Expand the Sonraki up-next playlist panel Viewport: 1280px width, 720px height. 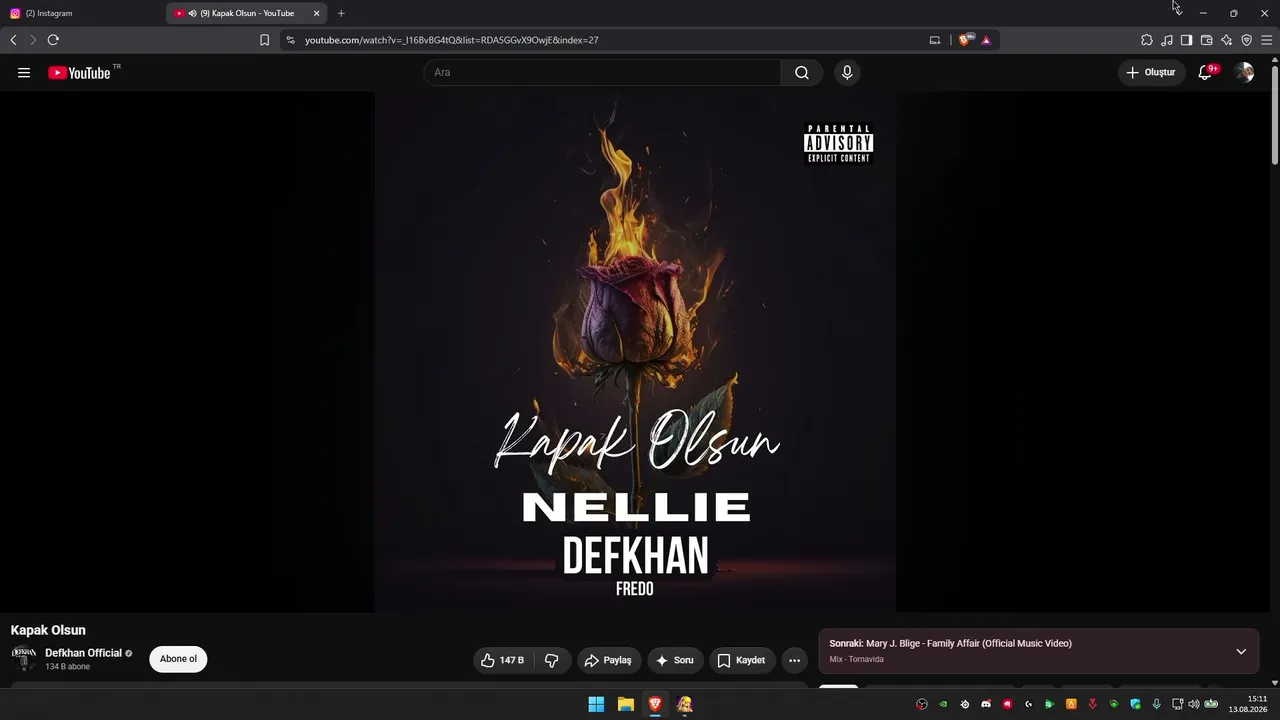point(1241,652)
